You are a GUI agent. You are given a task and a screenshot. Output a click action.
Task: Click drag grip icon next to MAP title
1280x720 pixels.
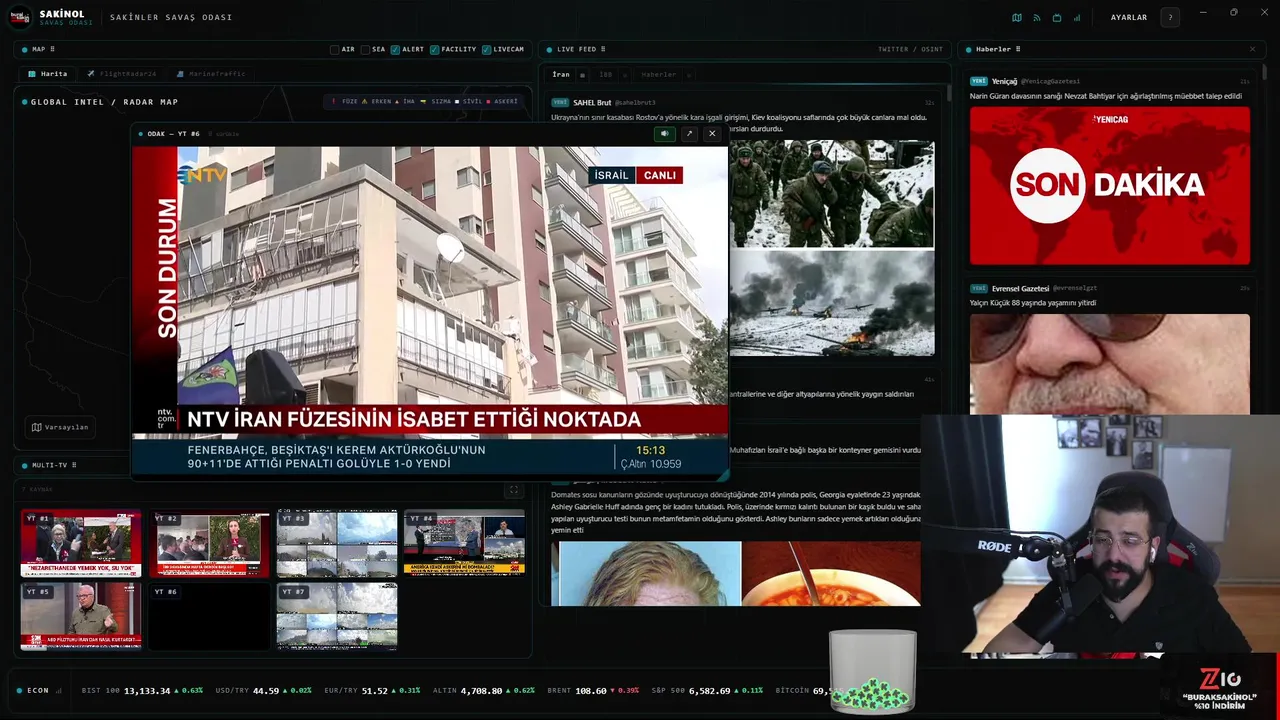[52, 49]
